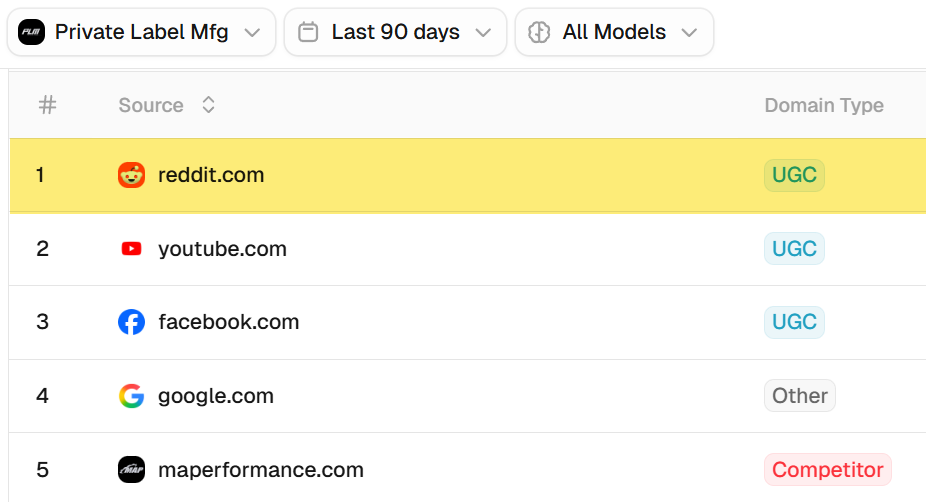Click the Facebook logo icon
Viewport: 926px width, 502px height.
131,322
